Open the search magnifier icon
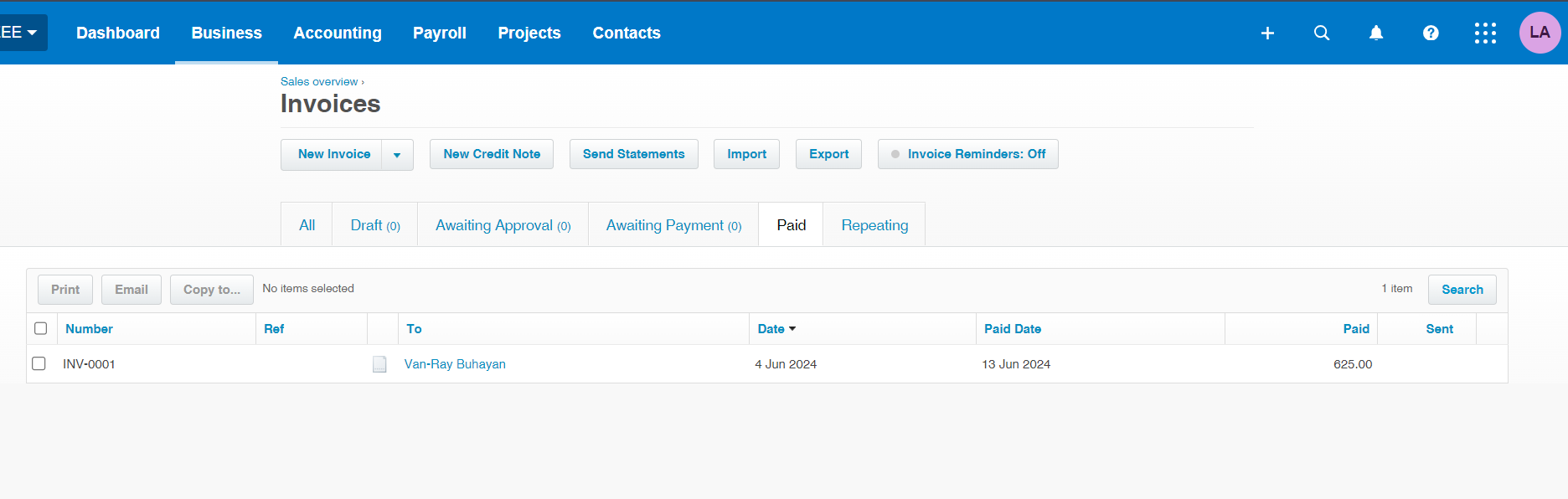The width and height of the screenshot is (1568, 499). (x=1322, y=33)
